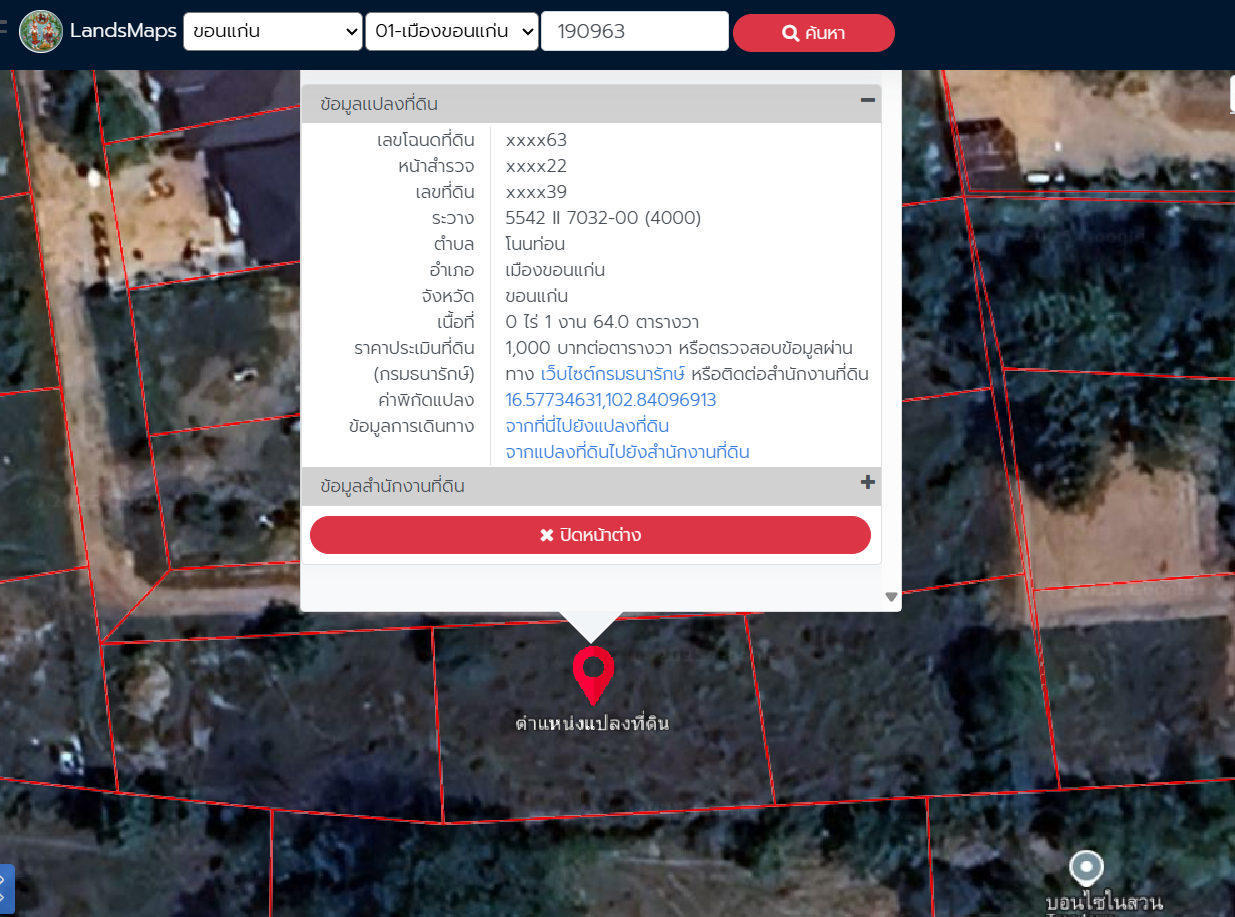Collapse parcel info using the minus icon
Viewport: 1235px width, 917px height.
pos(867,100)
